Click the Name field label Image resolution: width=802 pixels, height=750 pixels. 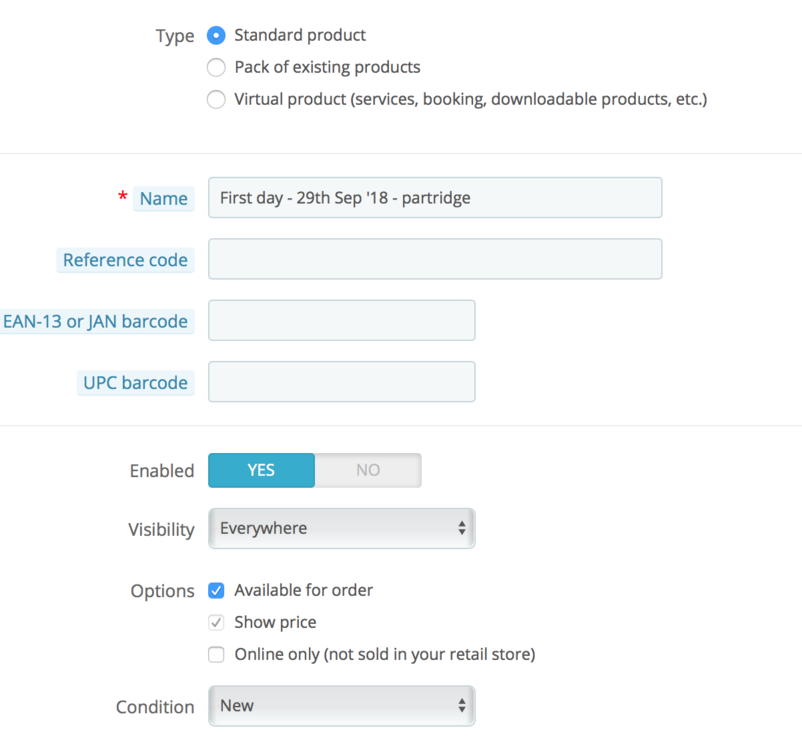[163, 198]
